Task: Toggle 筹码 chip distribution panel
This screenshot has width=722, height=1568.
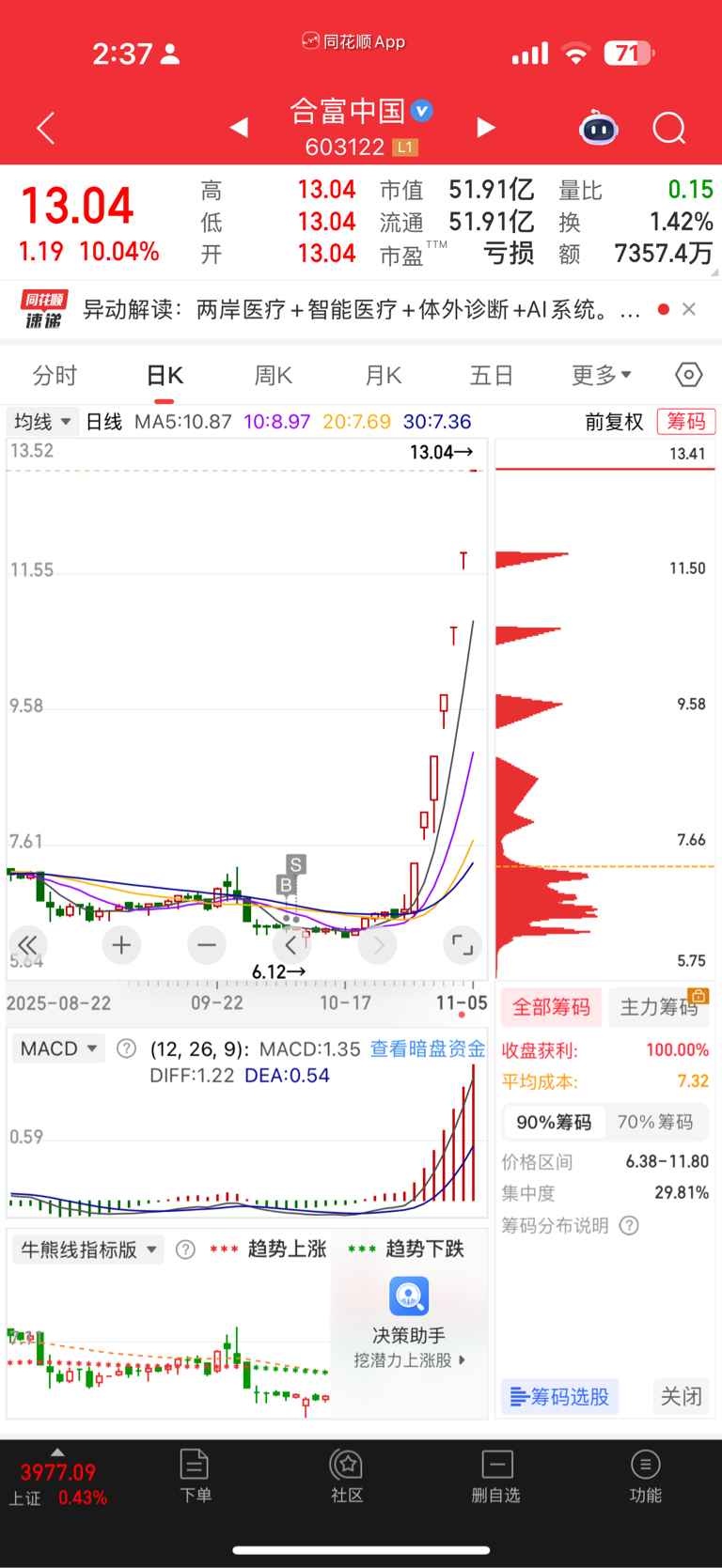Action: click(x=686, y=422)
